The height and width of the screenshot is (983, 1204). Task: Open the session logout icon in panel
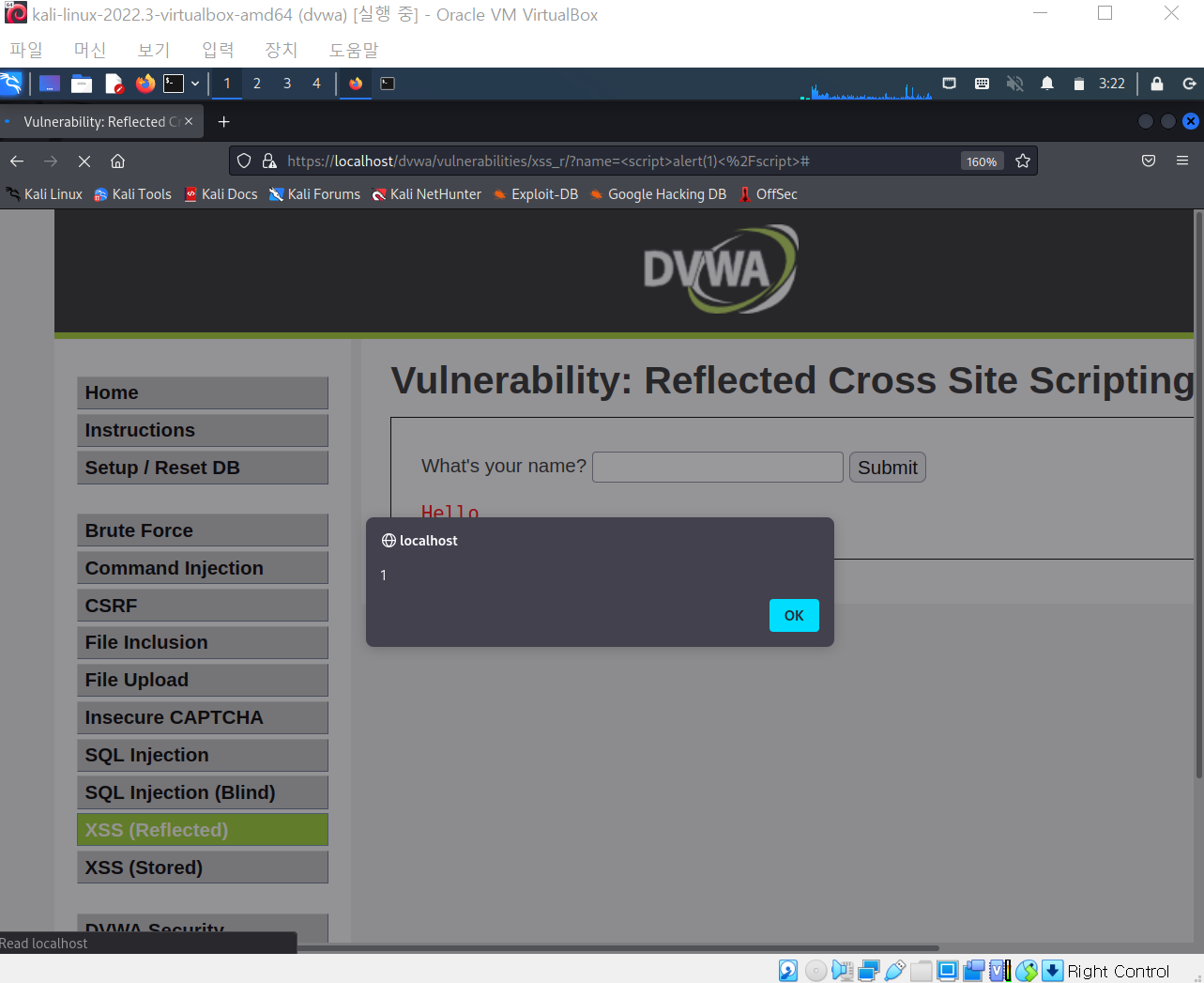(x=1189, y=84)
